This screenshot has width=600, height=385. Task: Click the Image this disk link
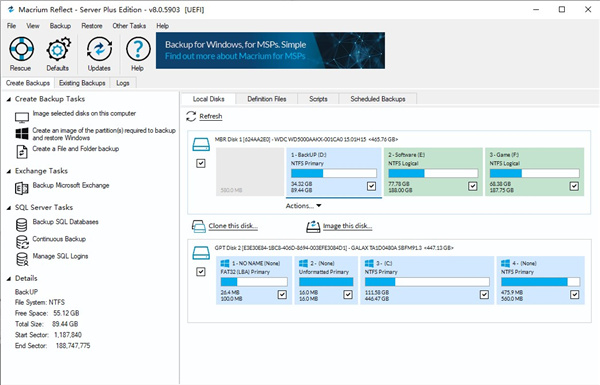pos(347,226)
